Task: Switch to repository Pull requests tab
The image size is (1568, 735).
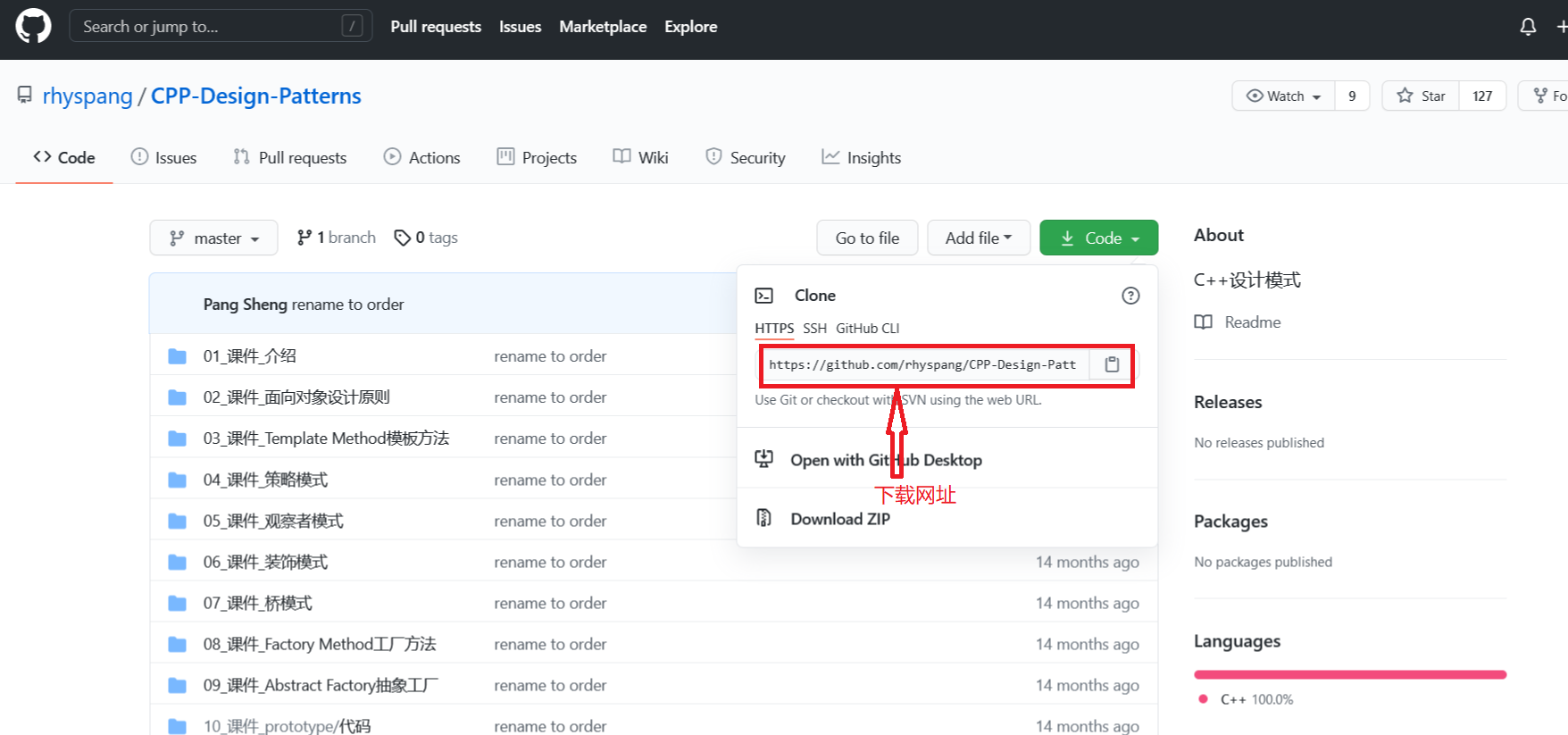Action: pos(290,157)
